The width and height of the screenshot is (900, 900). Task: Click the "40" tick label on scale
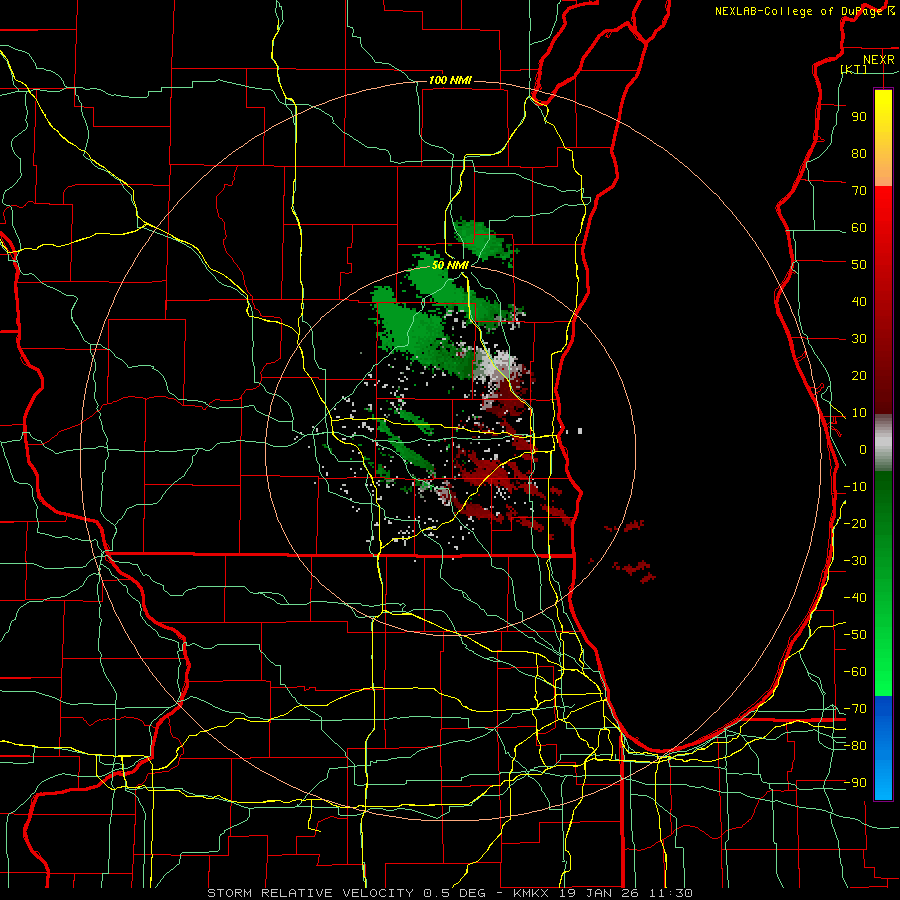coord(859,302)
